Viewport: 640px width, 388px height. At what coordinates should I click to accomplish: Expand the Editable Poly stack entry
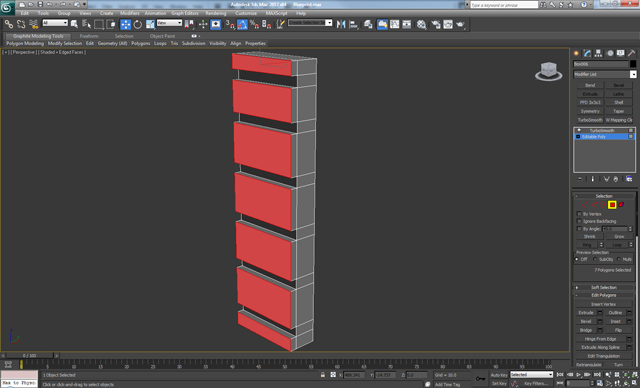[x=578, y=137]
